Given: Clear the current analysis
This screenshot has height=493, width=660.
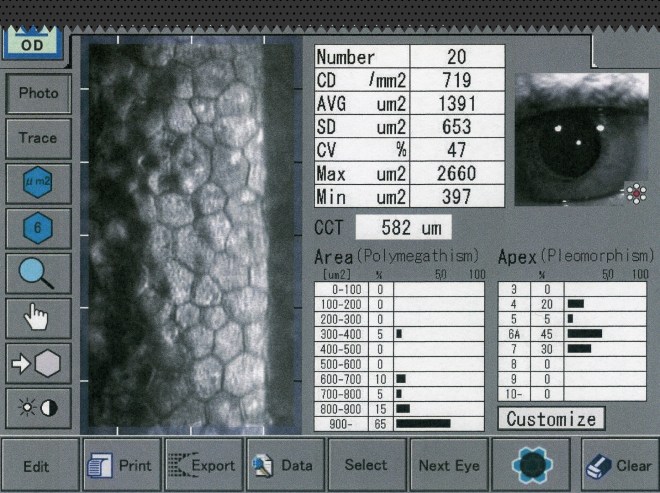Looking at the screenshot, I should pyautogui.click(x=619, y=465).
